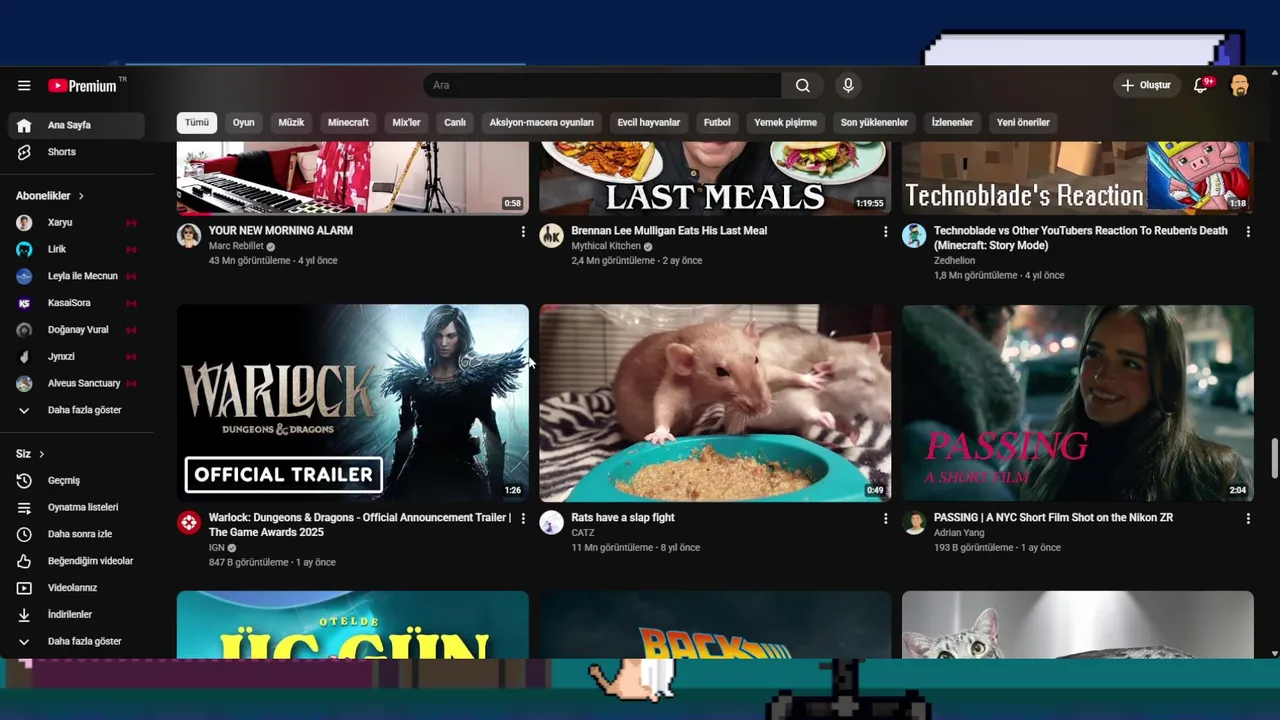
Task: Open Beğendiğim videolar list
Action: coord(77,561)
